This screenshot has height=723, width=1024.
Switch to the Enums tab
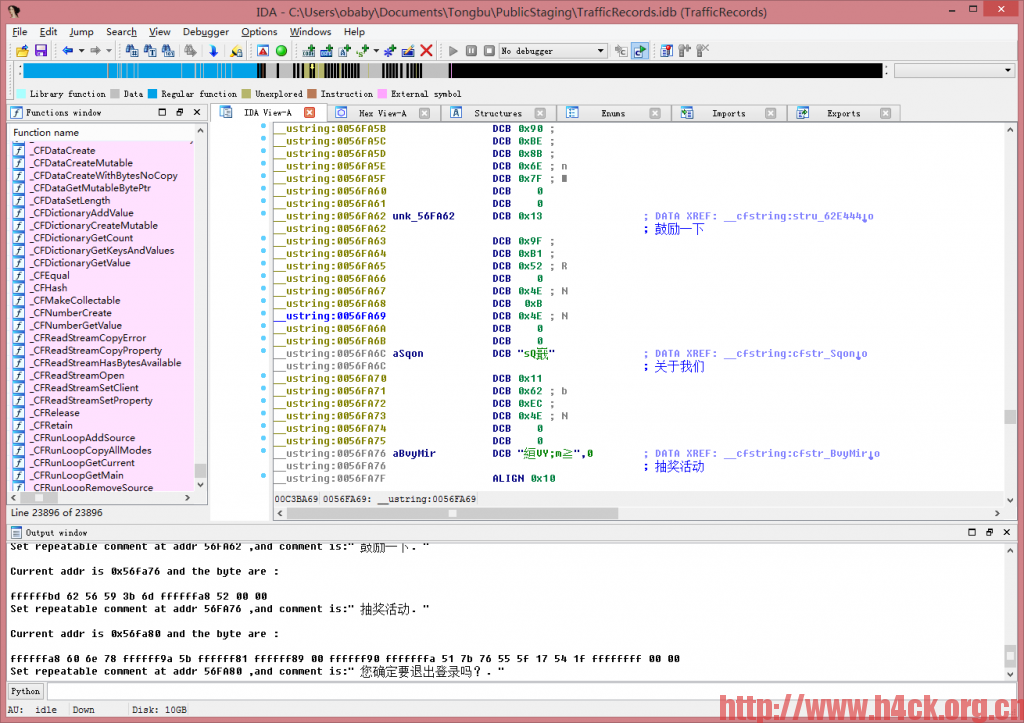click(613, 113)
